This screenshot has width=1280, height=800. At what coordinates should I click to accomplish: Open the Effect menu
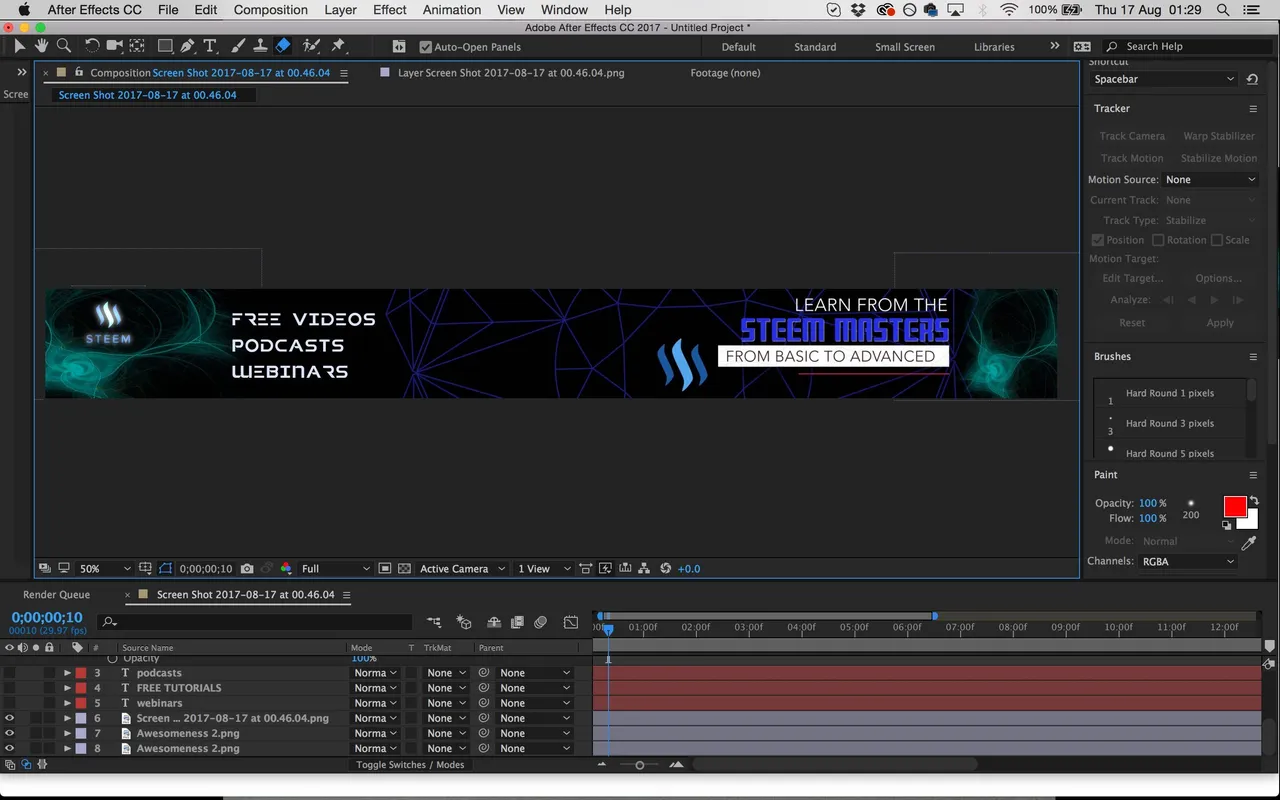pyautogui.click(x=389, y=10)
